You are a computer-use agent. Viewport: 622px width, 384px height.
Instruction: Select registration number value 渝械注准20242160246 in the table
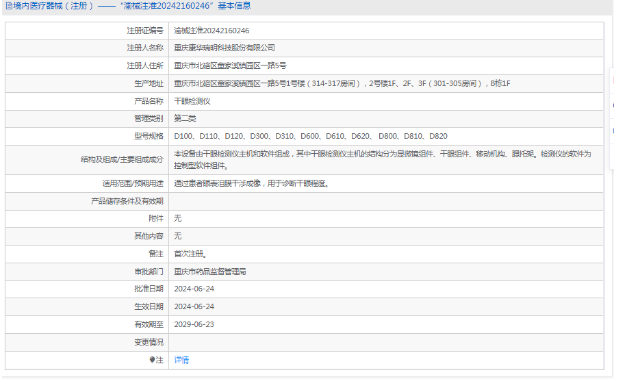point(211,31)
